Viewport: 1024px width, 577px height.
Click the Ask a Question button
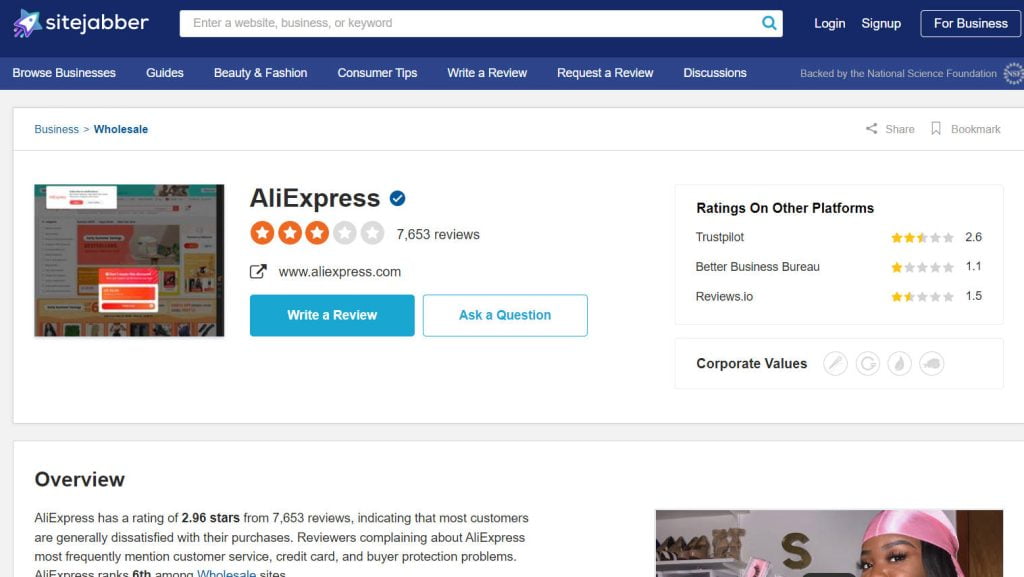505,314
